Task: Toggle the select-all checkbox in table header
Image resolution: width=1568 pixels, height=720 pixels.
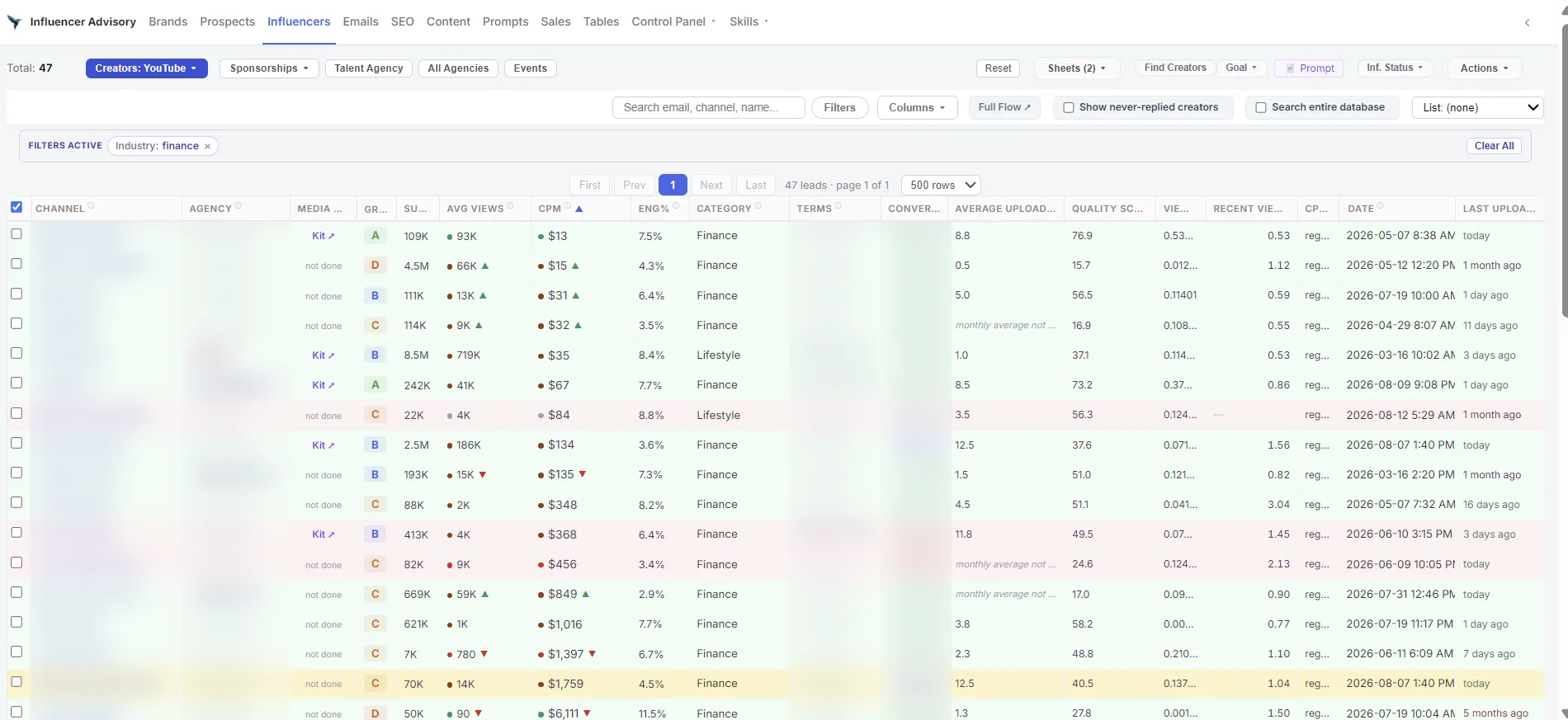Action: [x=17, y=207]
